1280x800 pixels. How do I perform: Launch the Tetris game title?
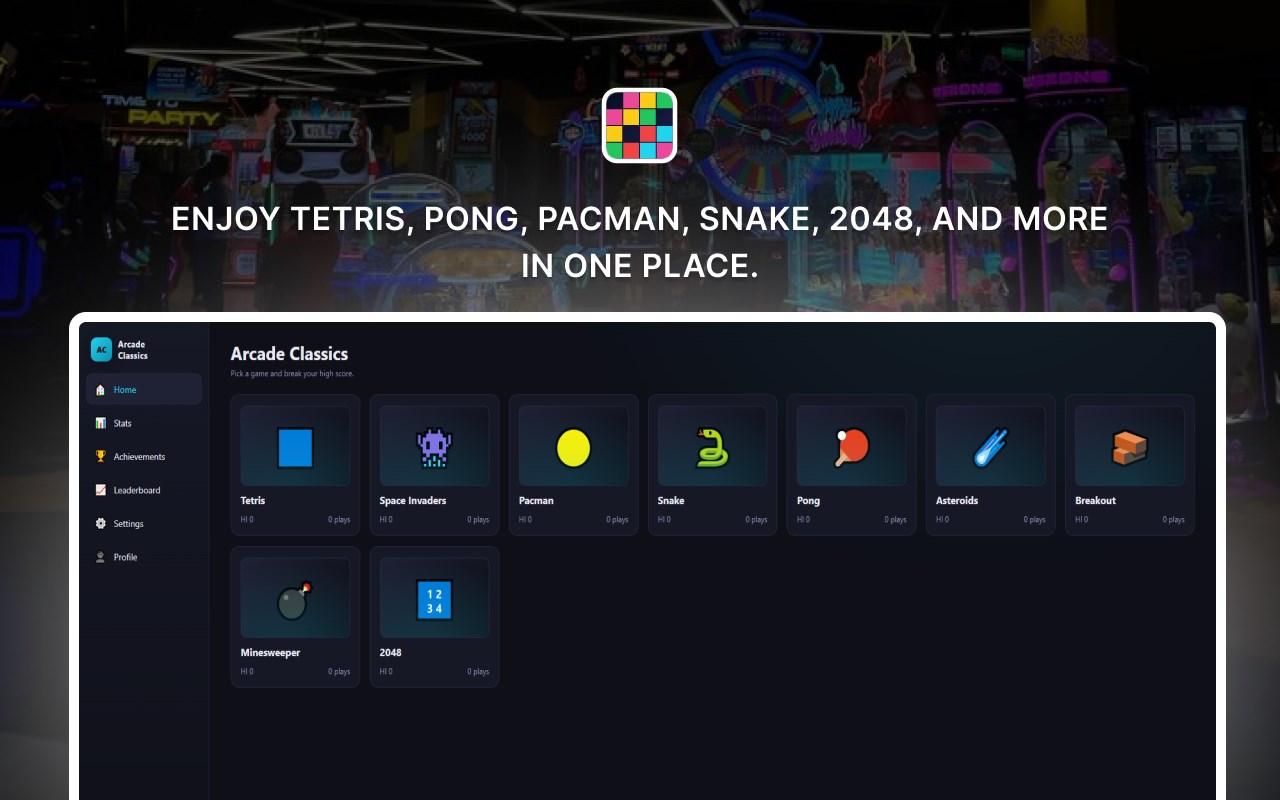(x=253, y=501)
